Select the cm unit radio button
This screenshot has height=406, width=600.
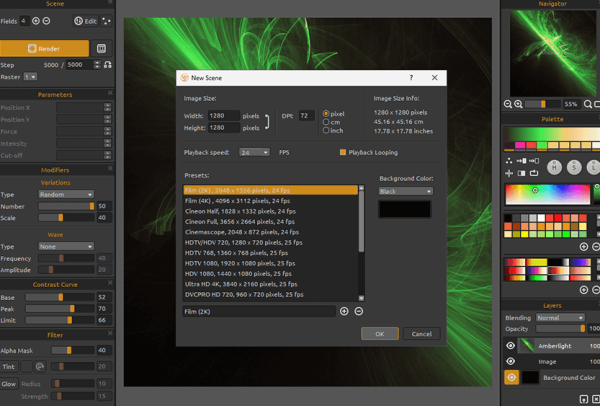click(x=326, y=122)
